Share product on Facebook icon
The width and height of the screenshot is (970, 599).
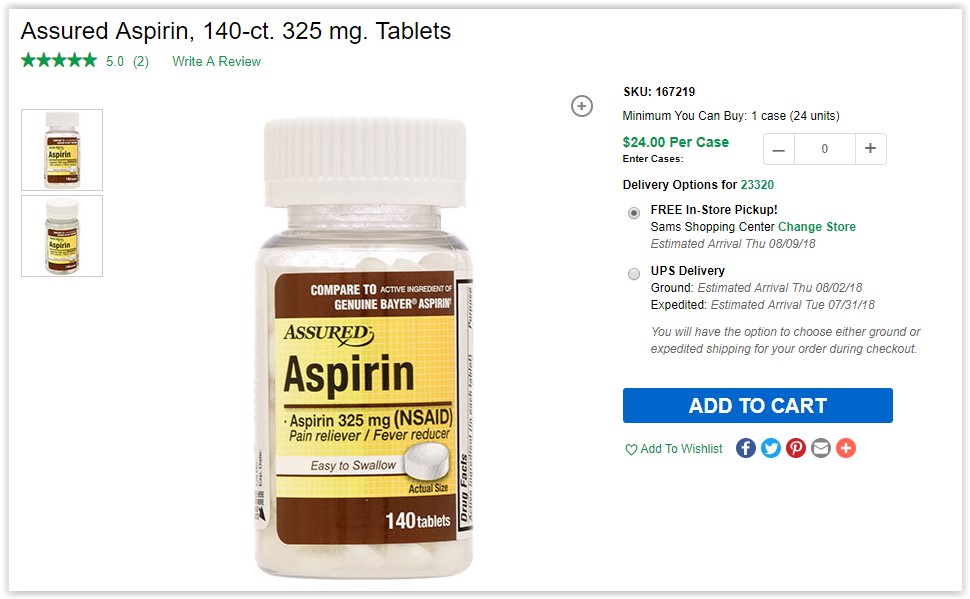(x=745, y=448)
